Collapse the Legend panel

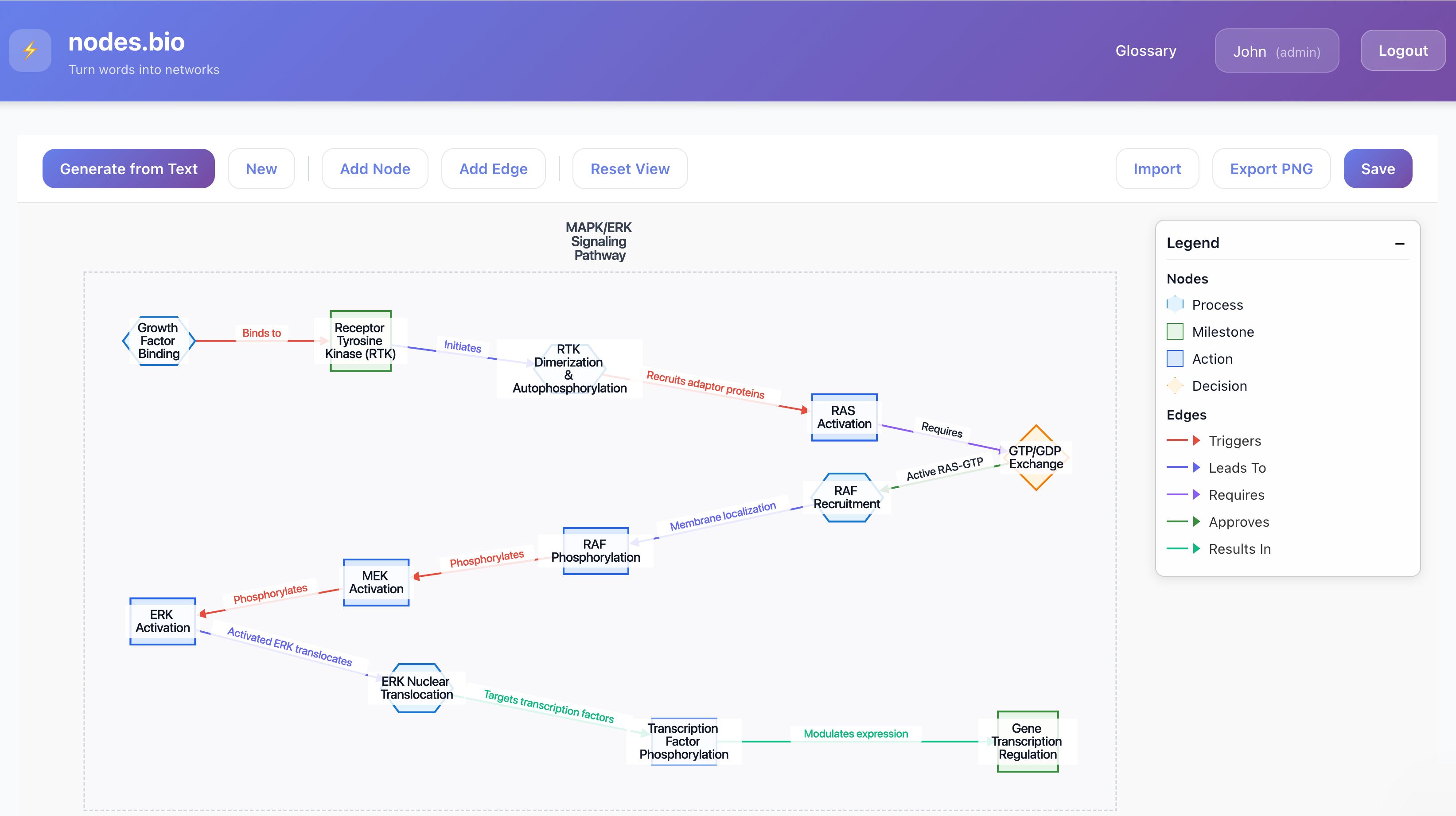[x=1400, y=243]
